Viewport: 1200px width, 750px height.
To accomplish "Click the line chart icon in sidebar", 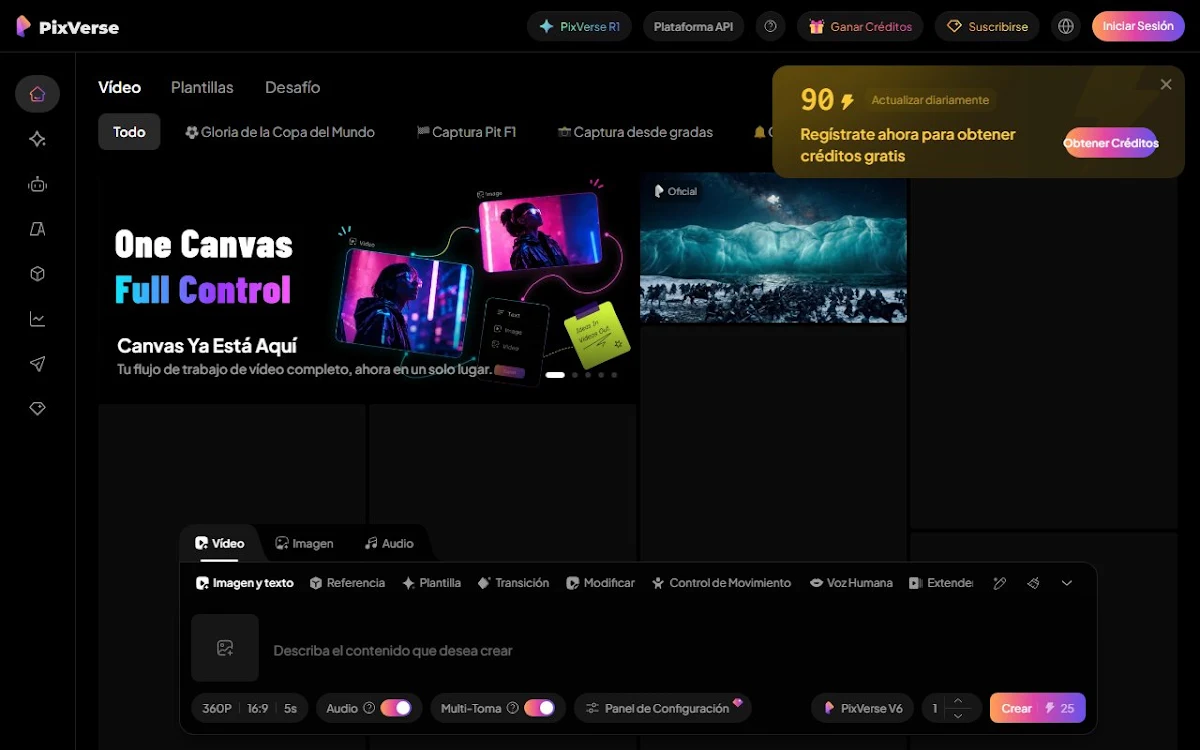I will click(x=37, y=319).
